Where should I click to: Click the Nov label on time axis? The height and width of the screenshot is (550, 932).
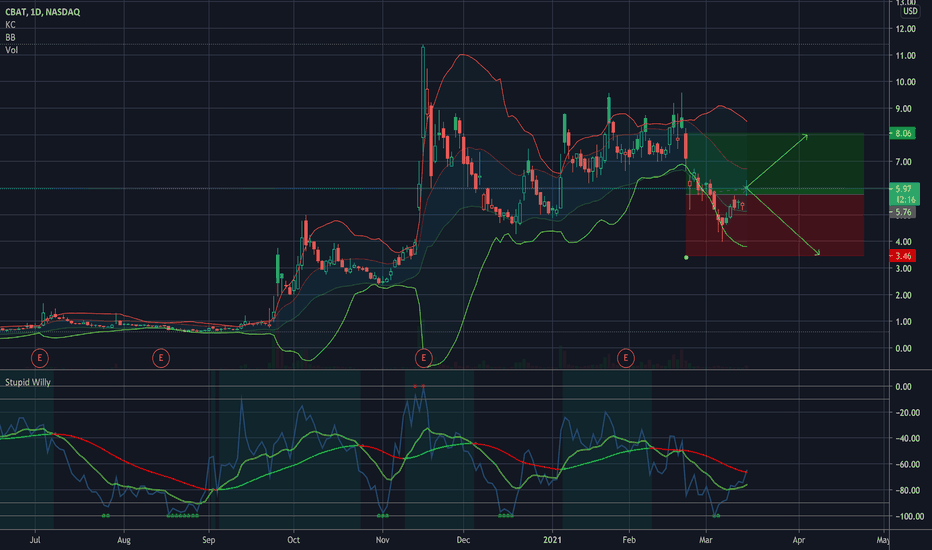tap(382, 540)
